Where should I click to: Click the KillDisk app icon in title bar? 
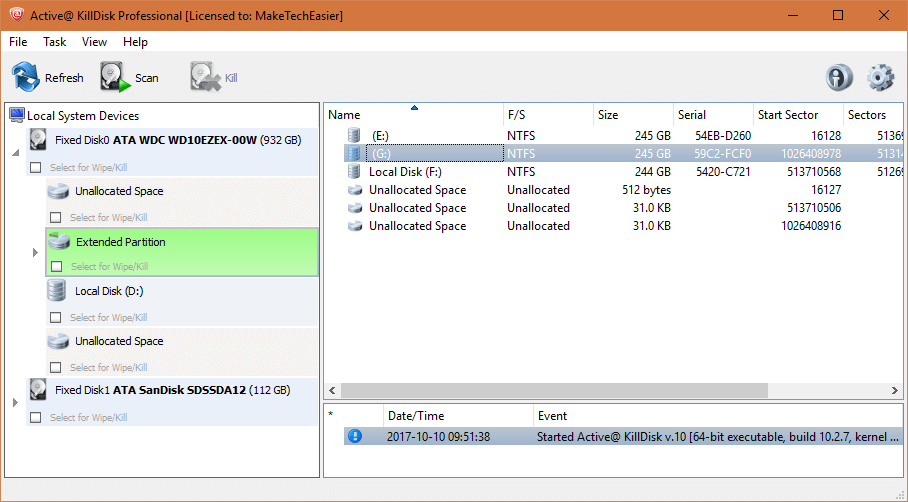16,14
